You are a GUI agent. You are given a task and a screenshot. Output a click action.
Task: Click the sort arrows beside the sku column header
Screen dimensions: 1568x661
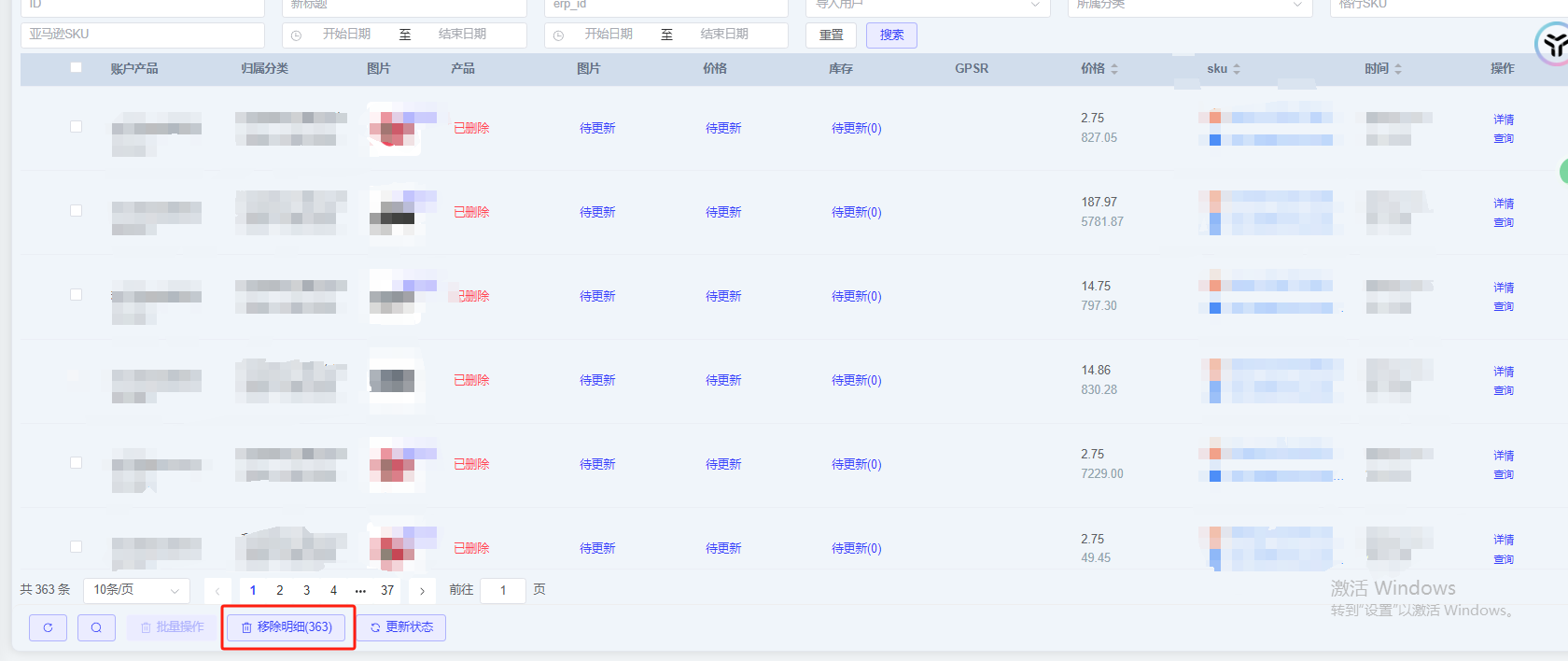coord(1237,69)
